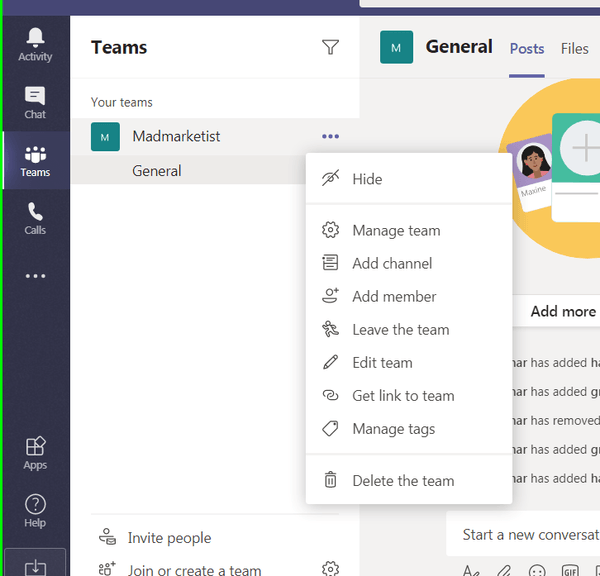Click the Start a new conversation box

[x=523, y=534]
